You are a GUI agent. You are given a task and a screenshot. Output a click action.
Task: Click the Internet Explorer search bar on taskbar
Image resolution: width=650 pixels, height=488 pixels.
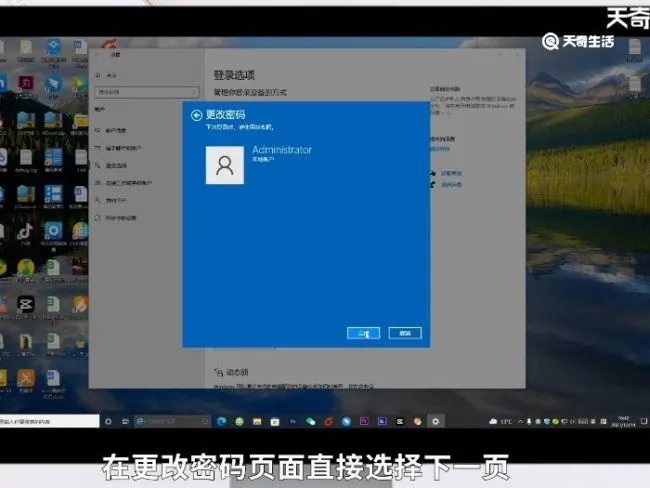tap(172, 421)
